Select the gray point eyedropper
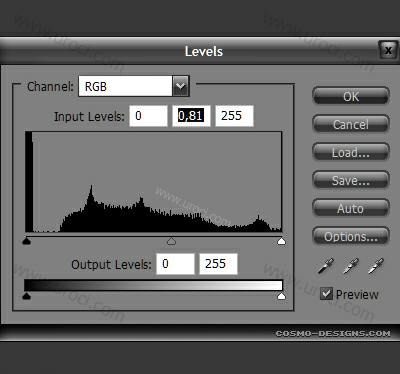Viewport: 400px width, 374px height. (351, 266)
